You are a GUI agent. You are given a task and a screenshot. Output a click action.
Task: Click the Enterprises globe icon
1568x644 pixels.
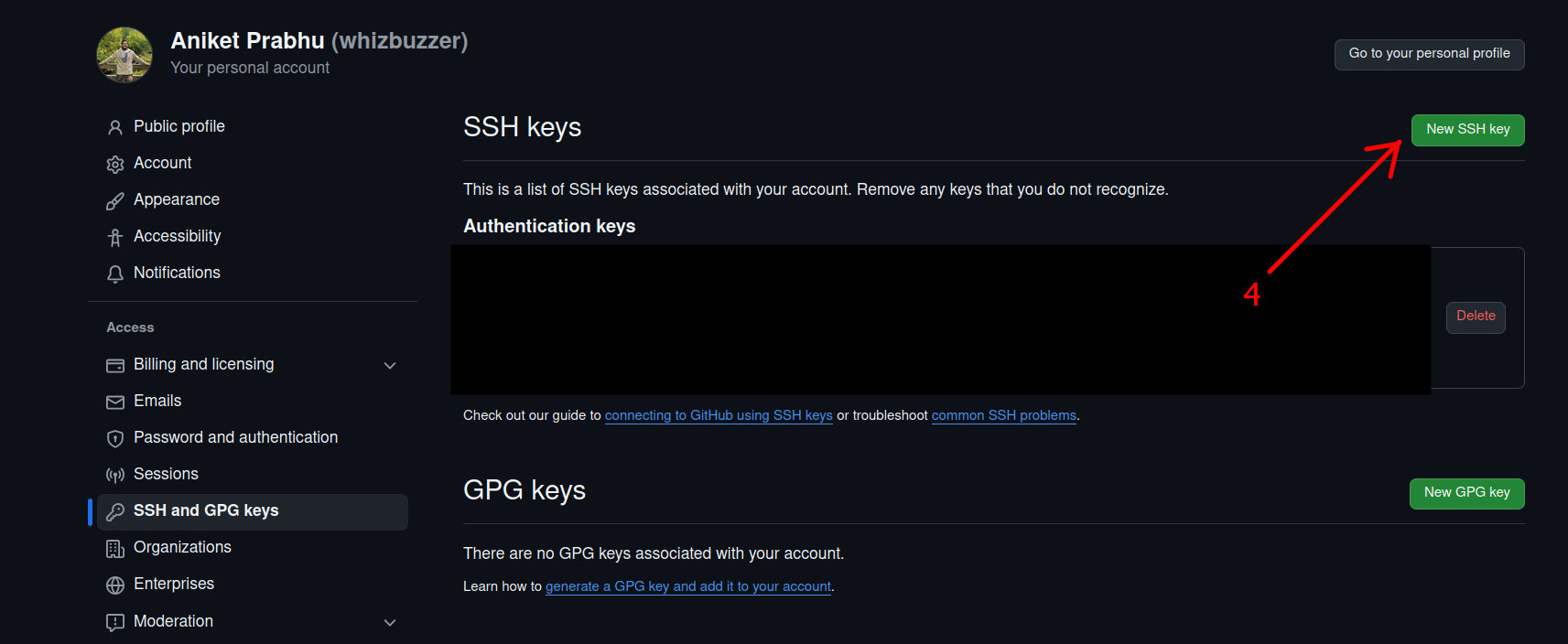pyautogui.click(x=115, y=585)
